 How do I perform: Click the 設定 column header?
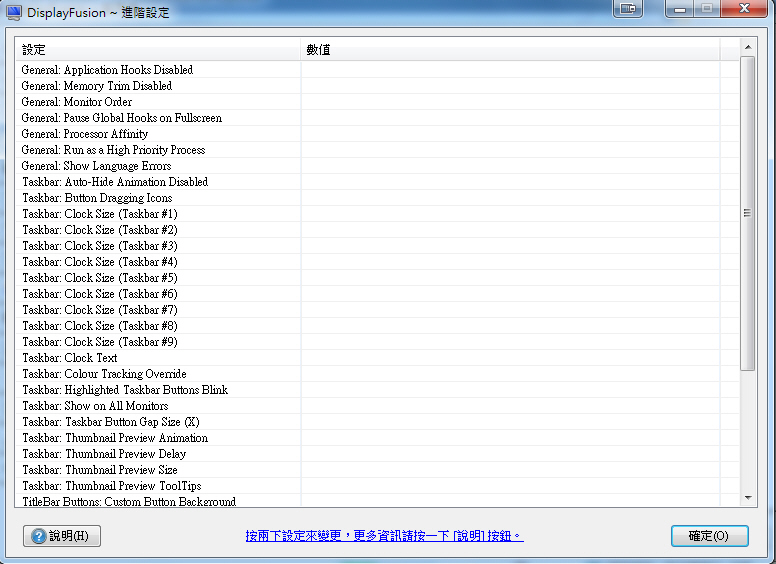(160, 50)
